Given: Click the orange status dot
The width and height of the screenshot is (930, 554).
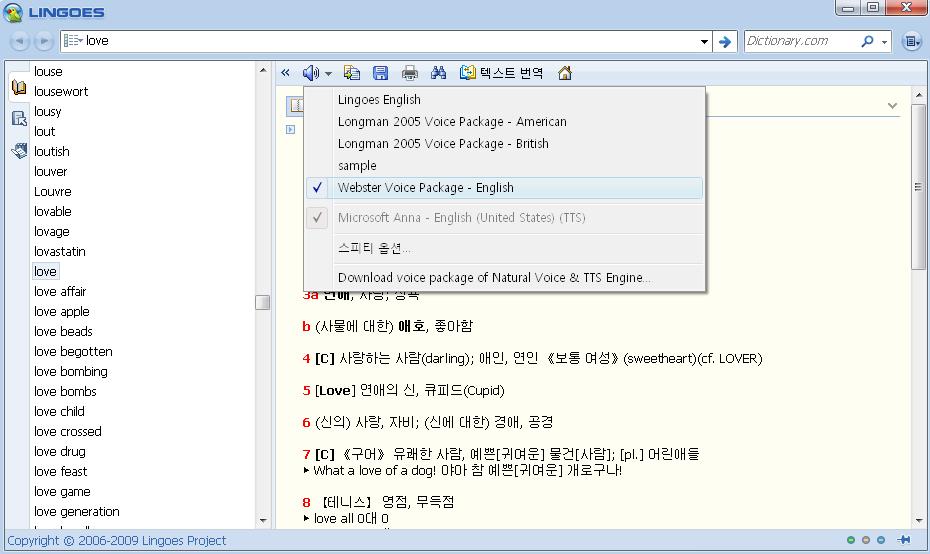Looking at the screenshot, I should click(866, 540).
